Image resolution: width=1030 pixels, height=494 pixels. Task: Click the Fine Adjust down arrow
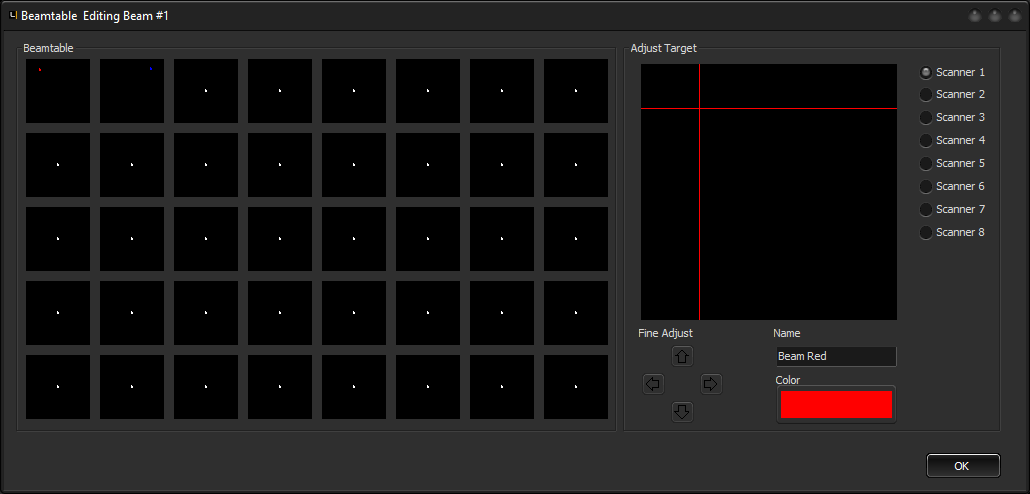(x=683, y=411)
